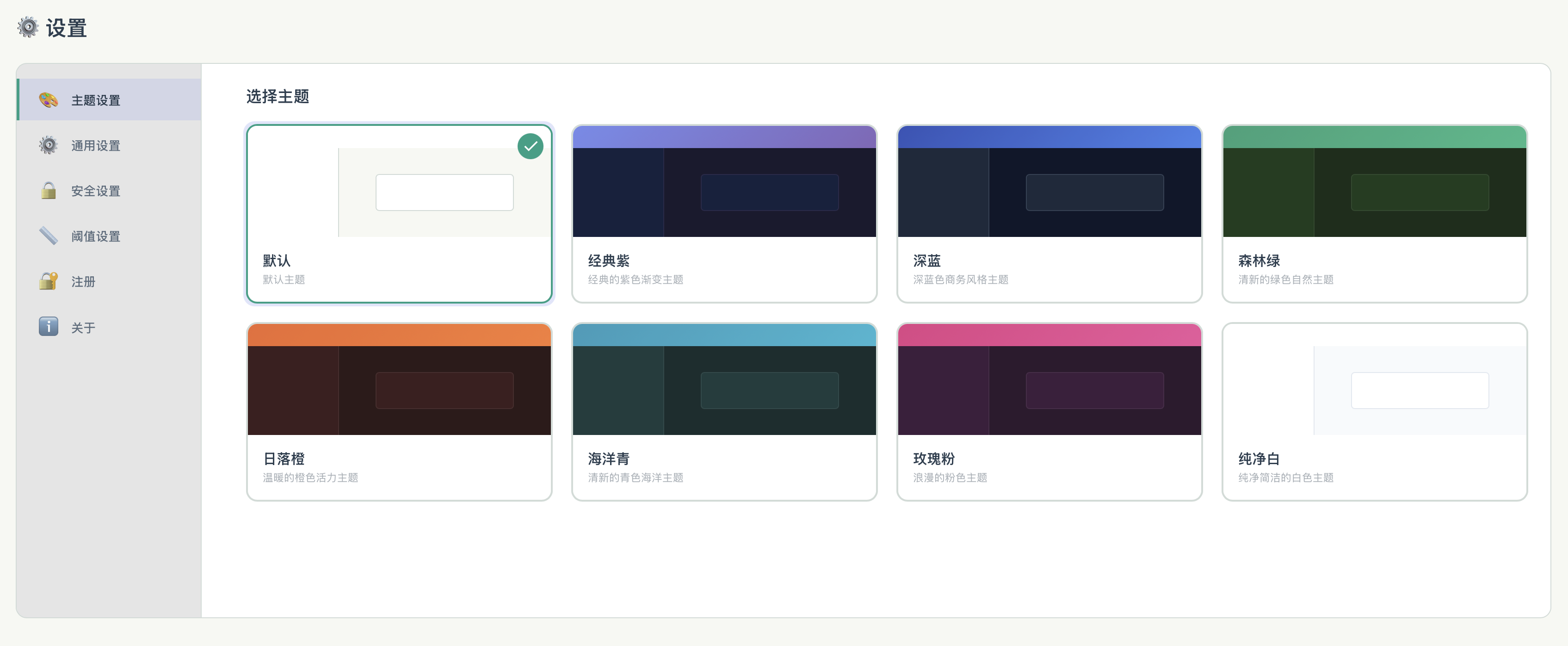Click the 深蓝 theme name
The height and width of the screenshot is (646, 1568).
[927, 261]
